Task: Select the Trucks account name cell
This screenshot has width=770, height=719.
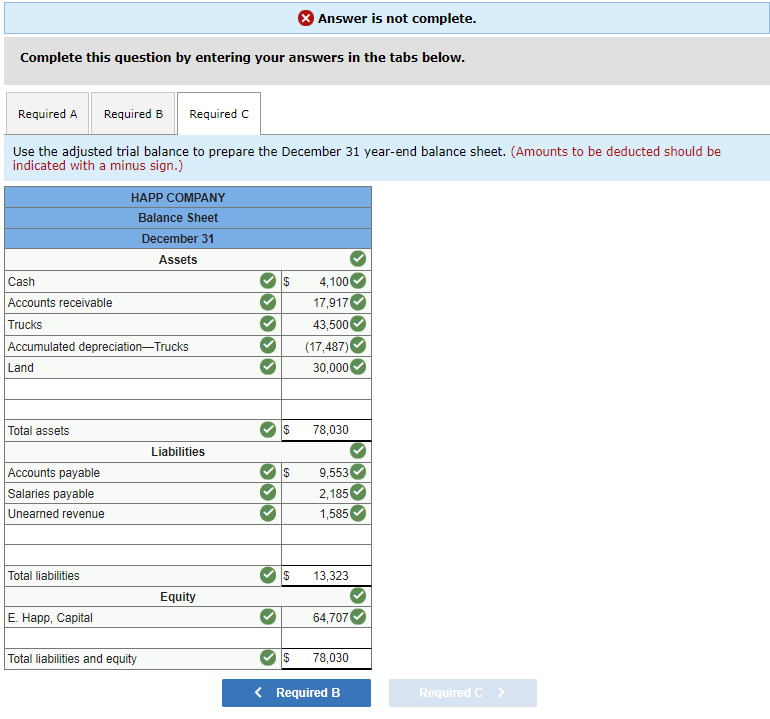Action: (x=143, y=325)
